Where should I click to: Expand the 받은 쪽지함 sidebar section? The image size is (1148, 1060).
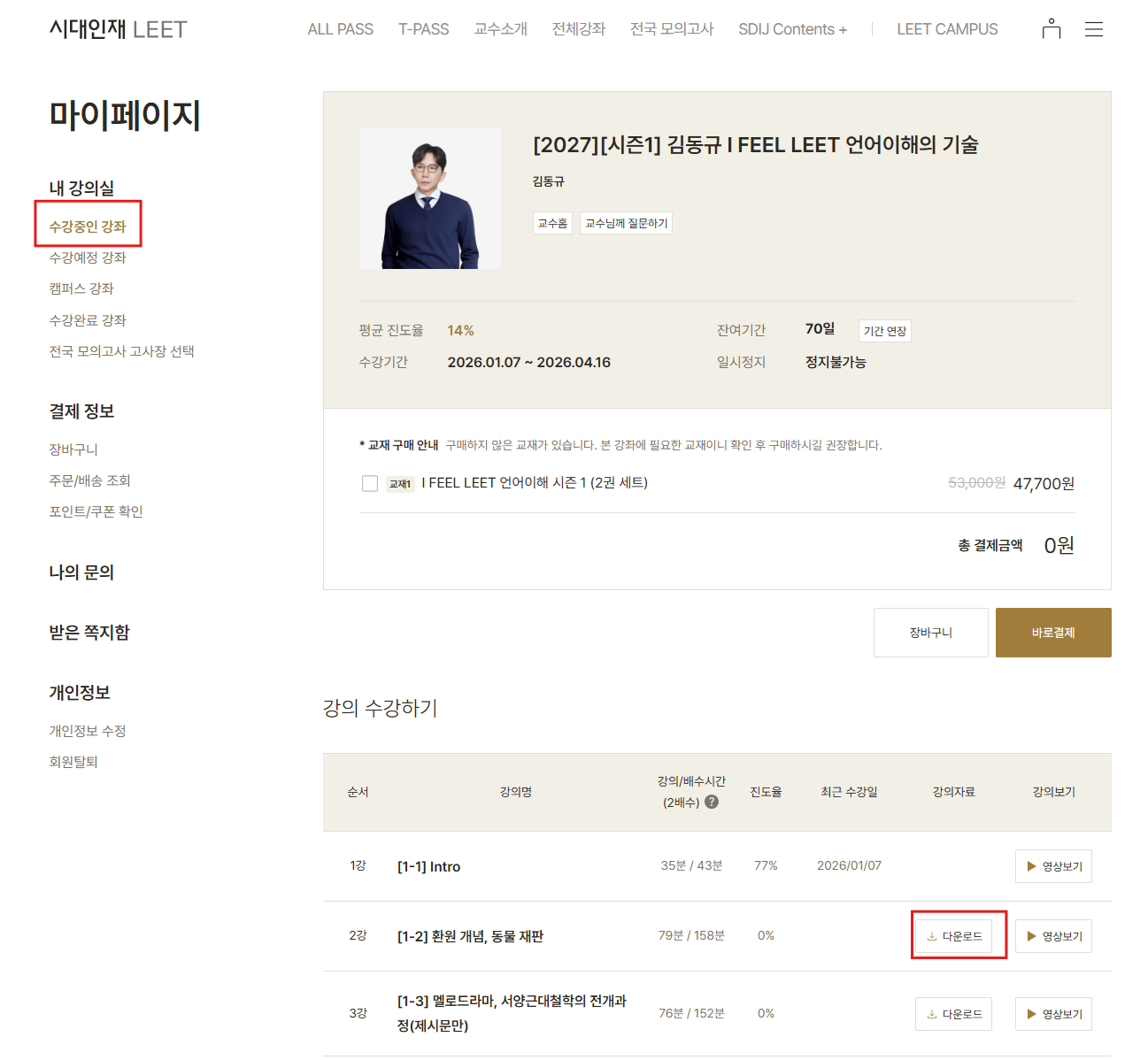coord(89,633)
